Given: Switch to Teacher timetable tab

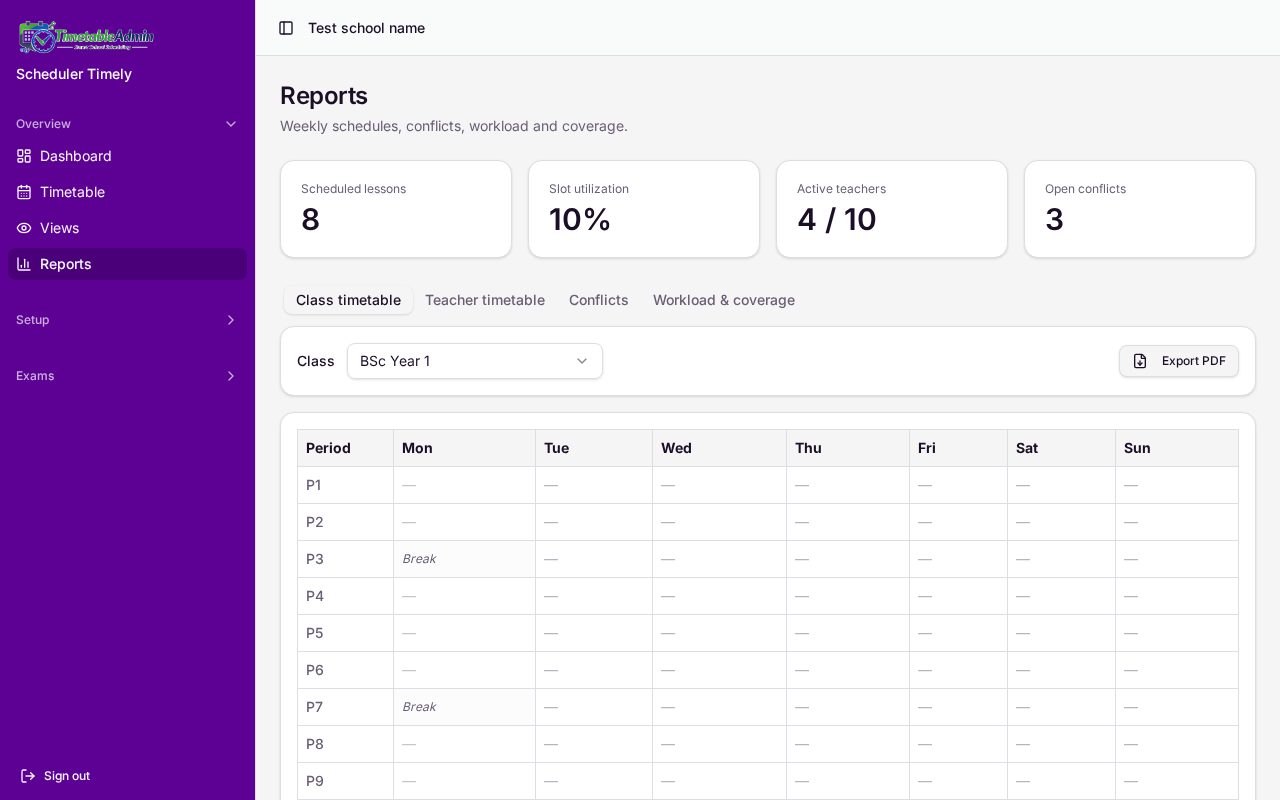Looking at the screenshot, I should click(485, 300).
